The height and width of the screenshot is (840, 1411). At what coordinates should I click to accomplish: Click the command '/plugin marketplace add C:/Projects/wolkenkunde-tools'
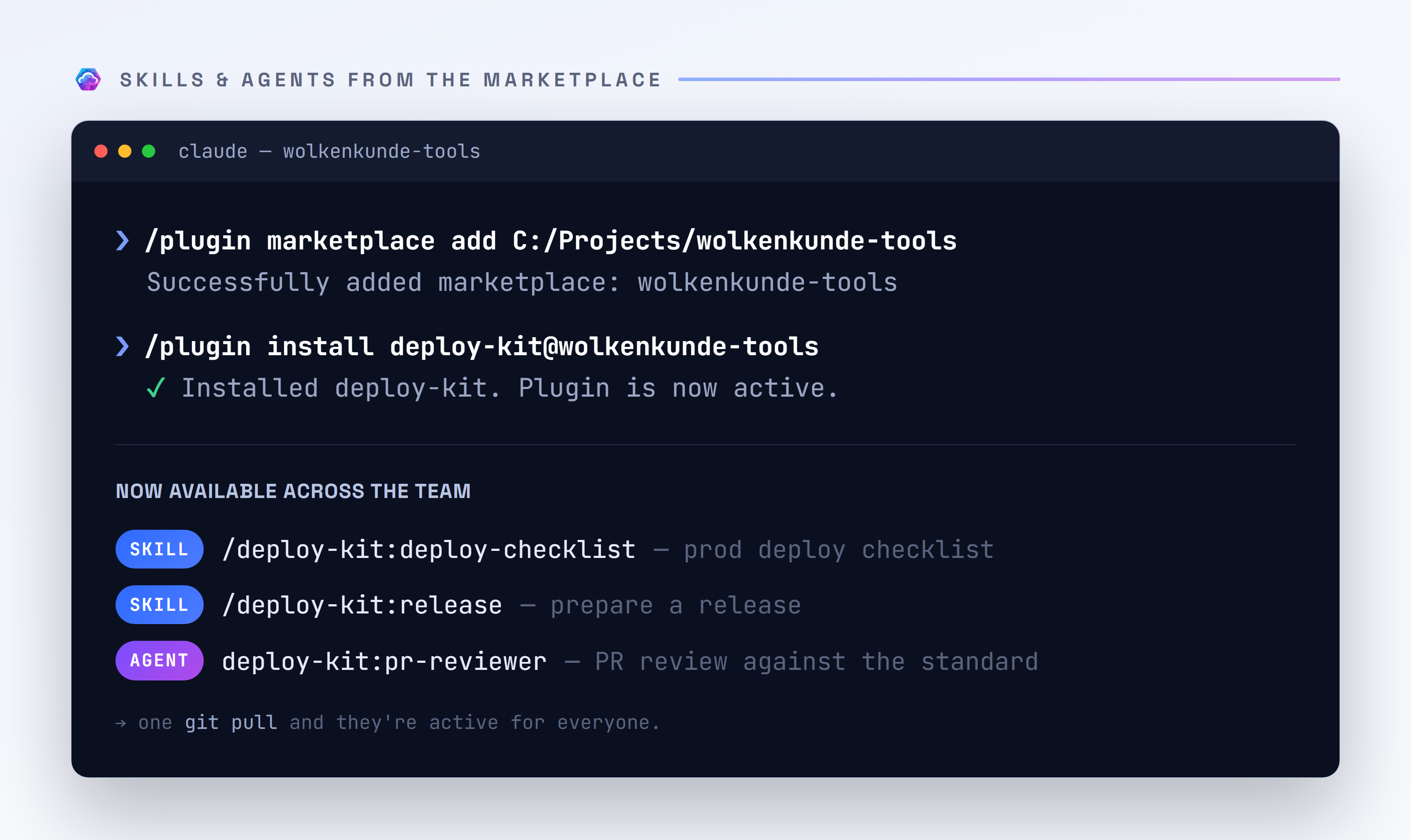coord(551,241)
